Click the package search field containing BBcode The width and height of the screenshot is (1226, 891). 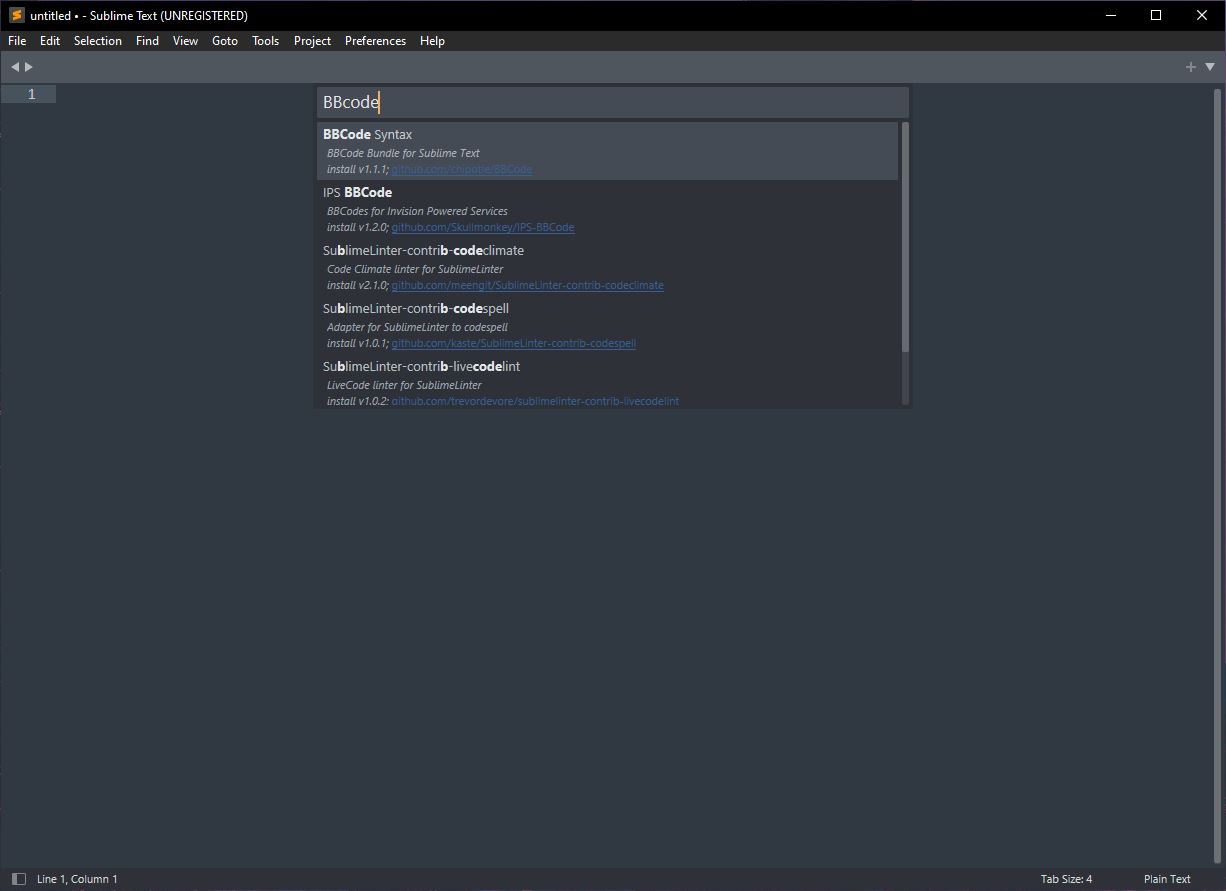[x=613, y=102]
